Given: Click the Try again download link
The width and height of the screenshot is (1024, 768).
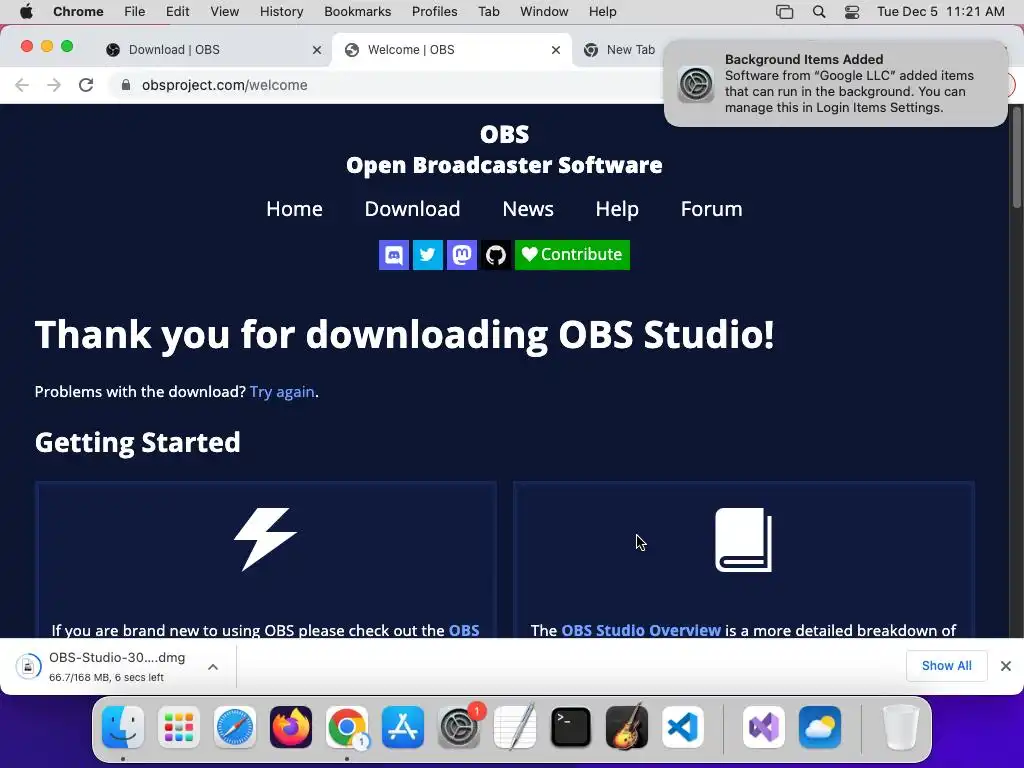Looking at the screenshot, I should pyautogui.click(x=282, y=392).
